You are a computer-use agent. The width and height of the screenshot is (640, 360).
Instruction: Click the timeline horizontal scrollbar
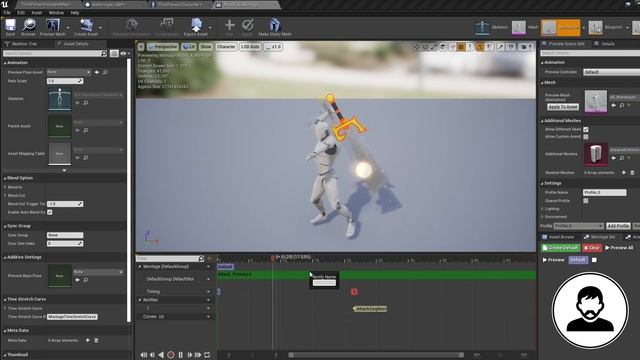tap(376, 355)
